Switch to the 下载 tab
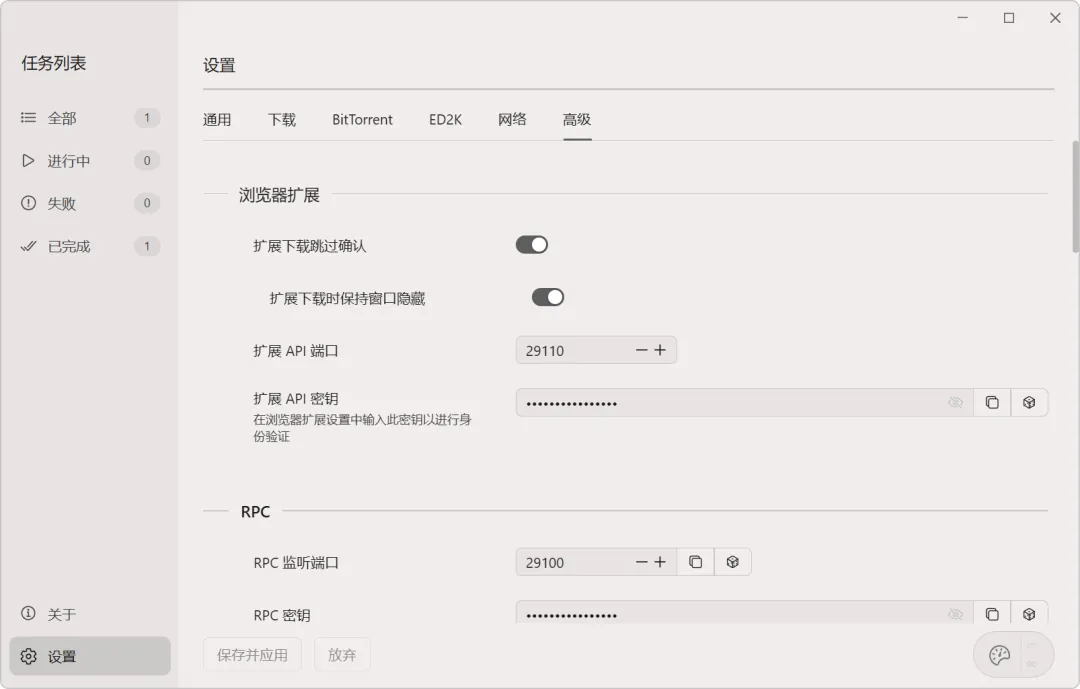 (x=282, y=119)
